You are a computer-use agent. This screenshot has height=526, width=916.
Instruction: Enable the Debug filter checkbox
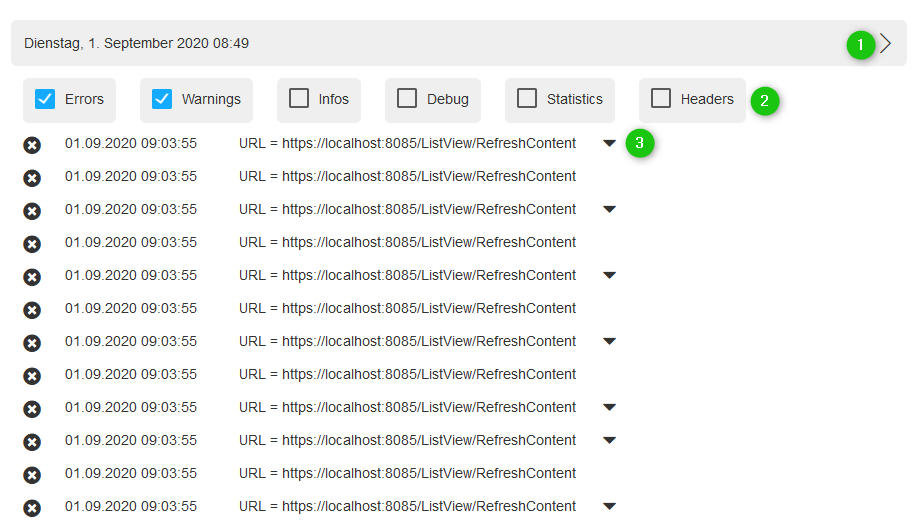tap(407, 98)
